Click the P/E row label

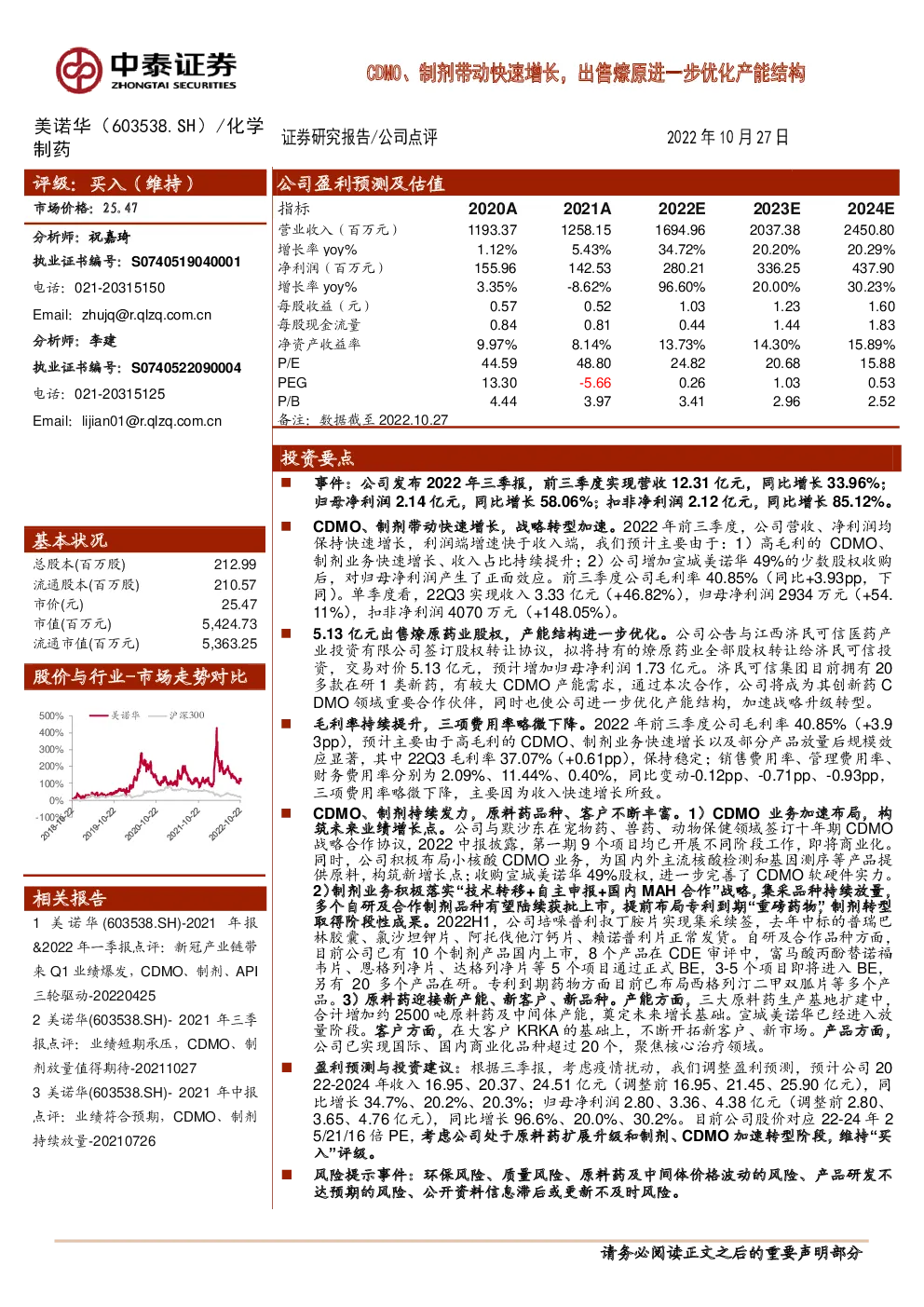(289, 363)
